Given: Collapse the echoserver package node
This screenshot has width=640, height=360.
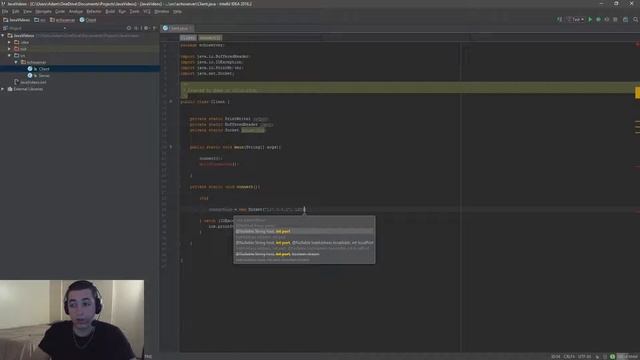Looking at the screenshot, I should pos(16,62).
